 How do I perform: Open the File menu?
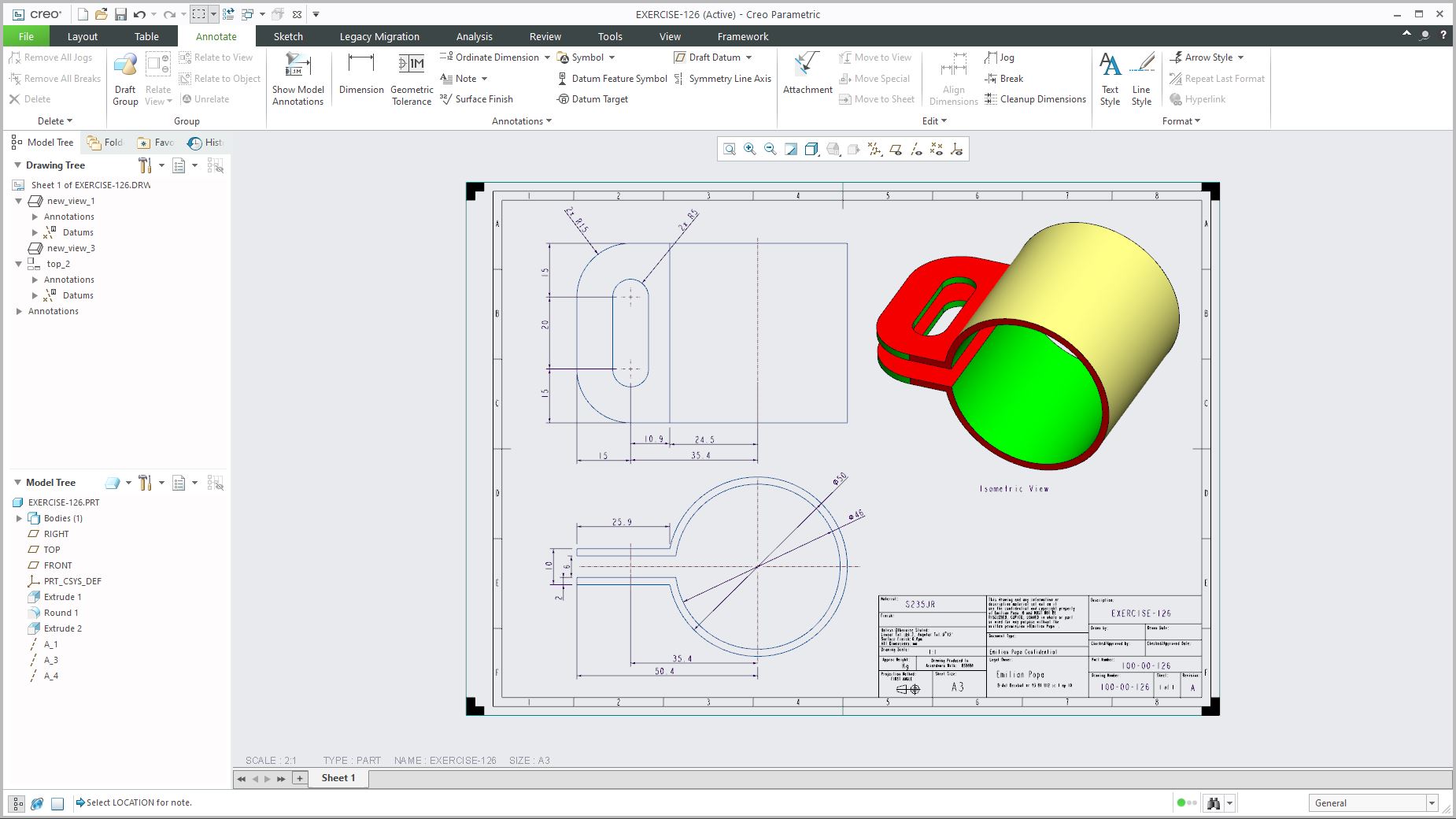[26, 36]
